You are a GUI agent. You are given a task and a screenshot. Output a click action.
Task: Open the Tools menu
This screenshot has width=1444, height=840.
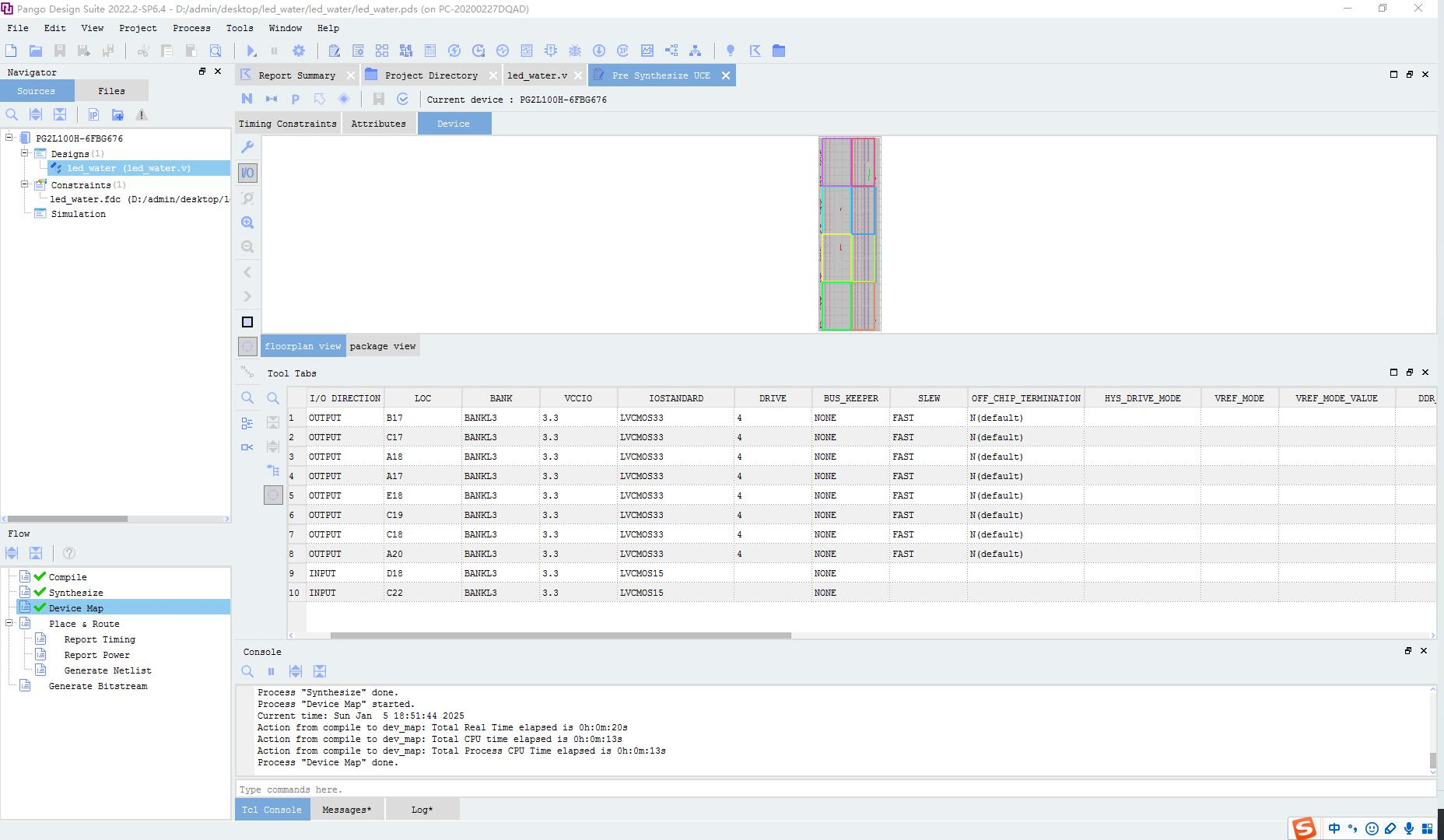tap(240, 27)
